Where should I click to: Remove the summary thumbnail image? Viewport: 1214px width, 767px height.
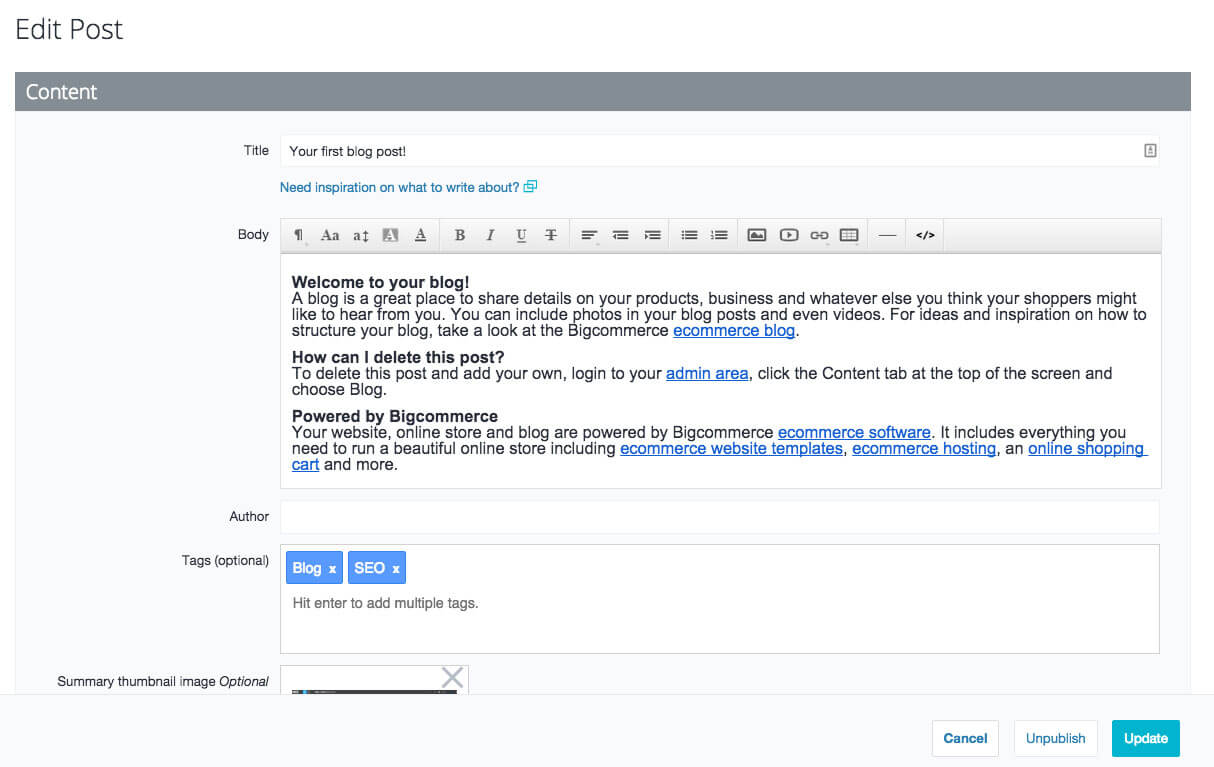point(452,678)
